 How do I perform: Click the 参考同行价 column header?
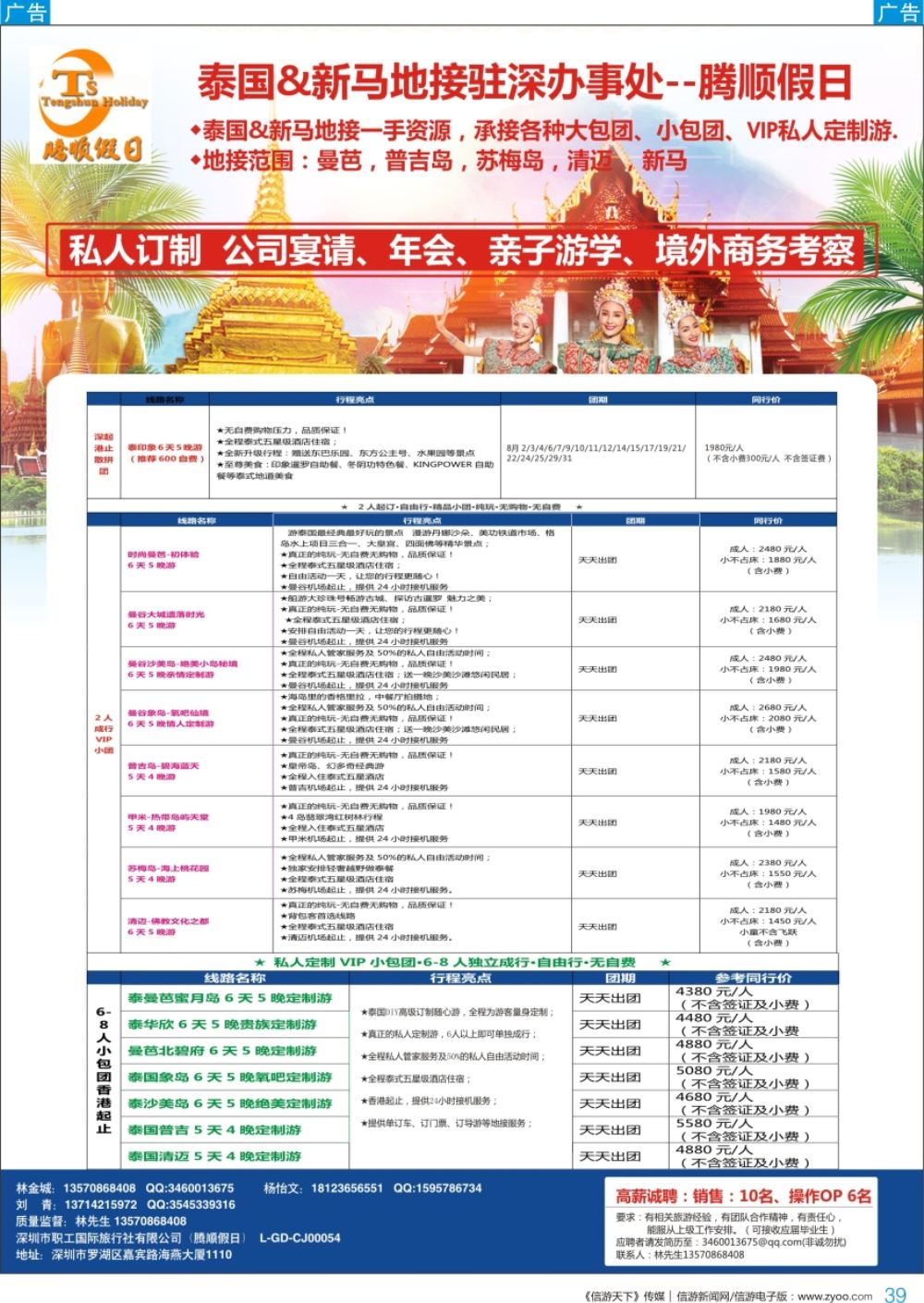(753, 978)
